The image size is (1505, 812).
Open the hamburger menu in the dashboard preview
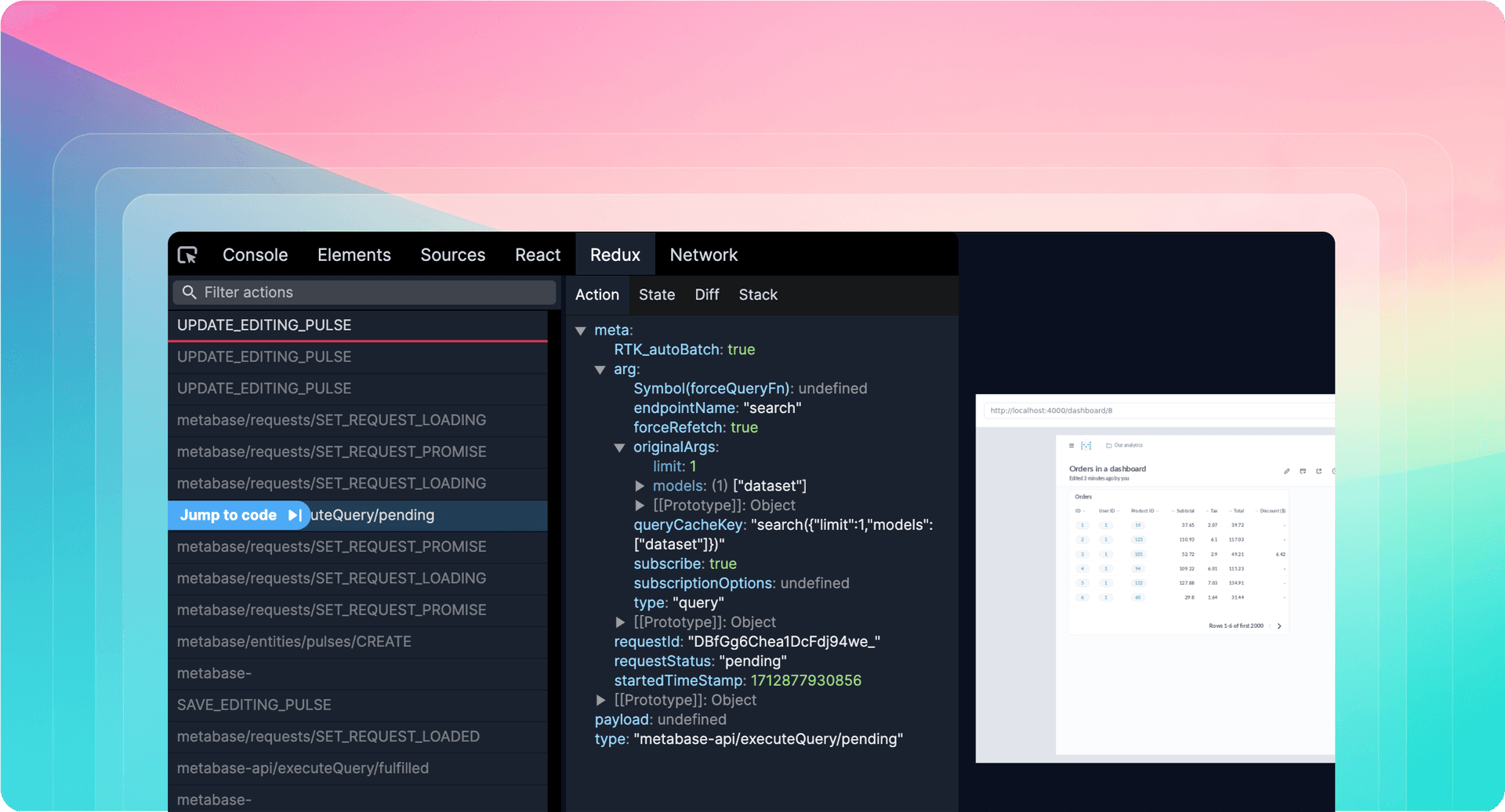1072,445
